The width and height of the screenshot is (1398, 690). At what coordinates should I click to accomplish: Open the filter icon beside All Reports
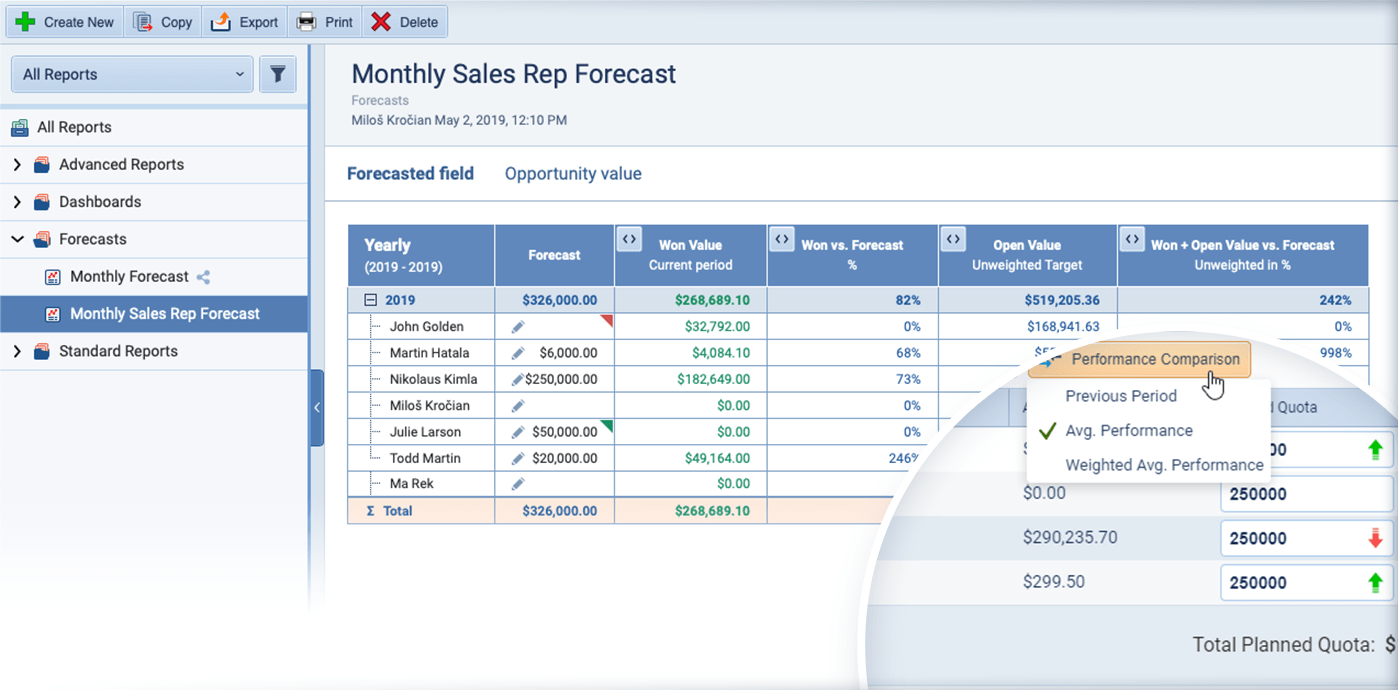pyautogui.click(x=277, y=74)
